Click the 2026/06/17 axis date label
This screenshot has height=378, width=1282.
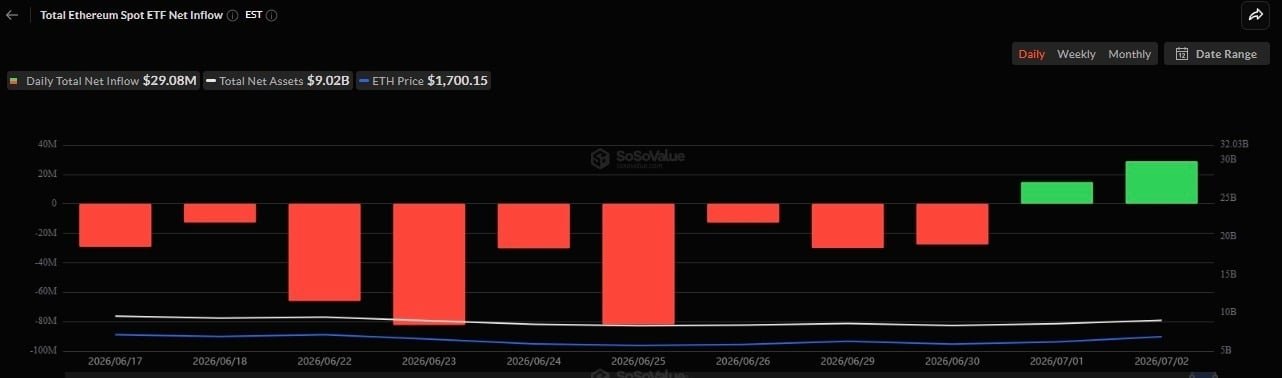pos(115,360)
